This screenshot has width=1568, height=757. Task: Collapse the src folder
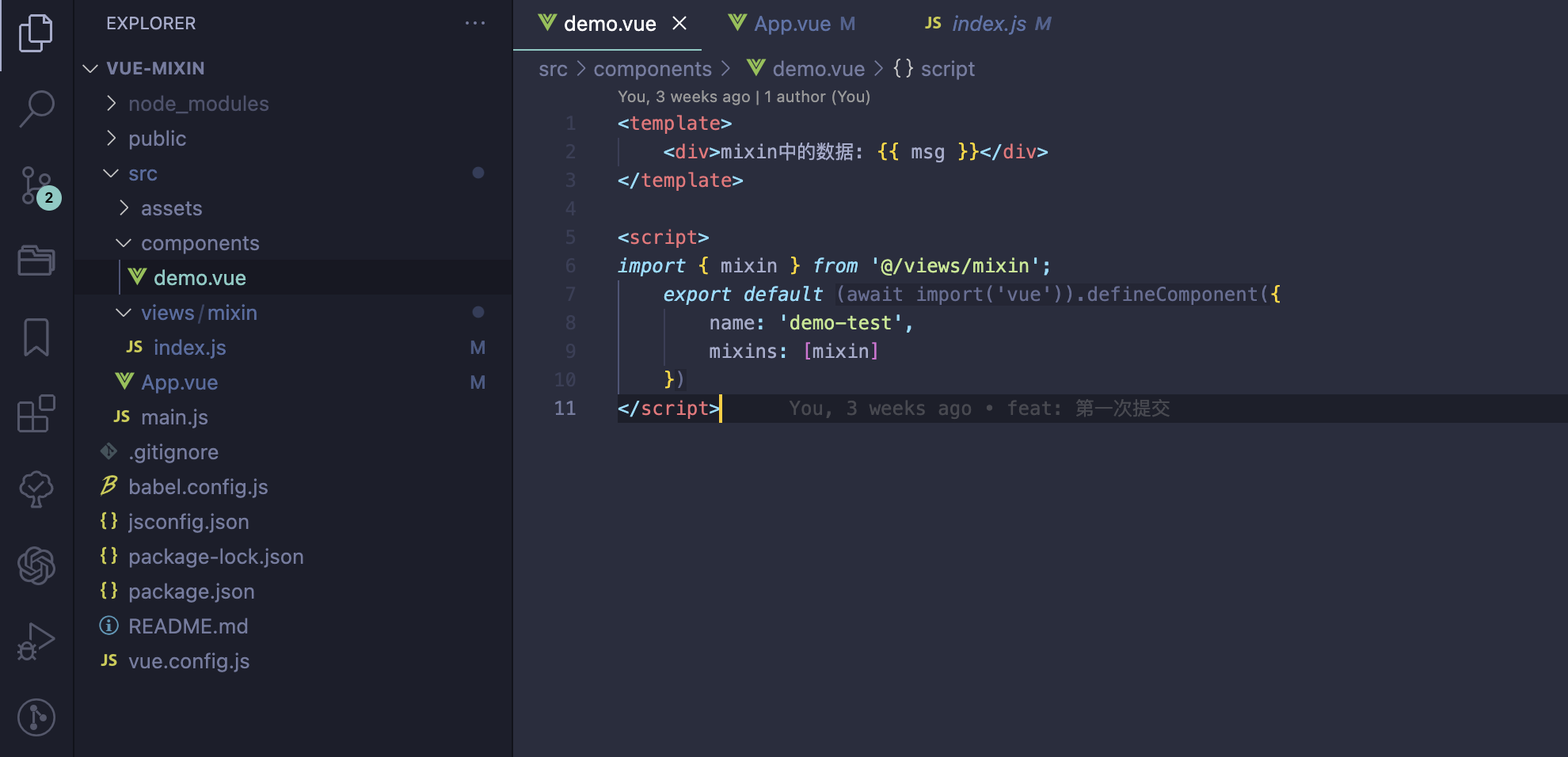tap(112, 173)
